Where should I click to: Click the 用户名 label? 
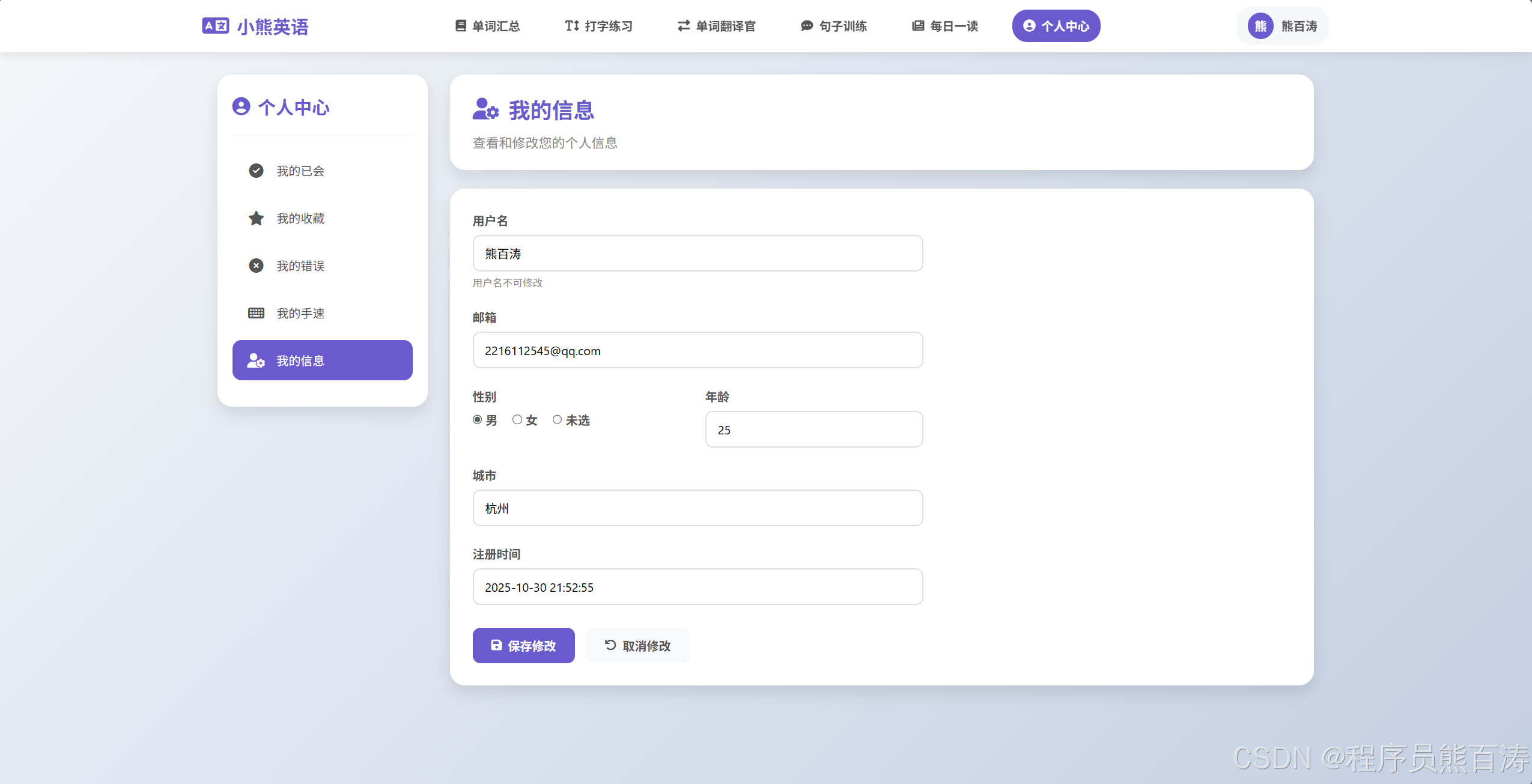point(490,221)
